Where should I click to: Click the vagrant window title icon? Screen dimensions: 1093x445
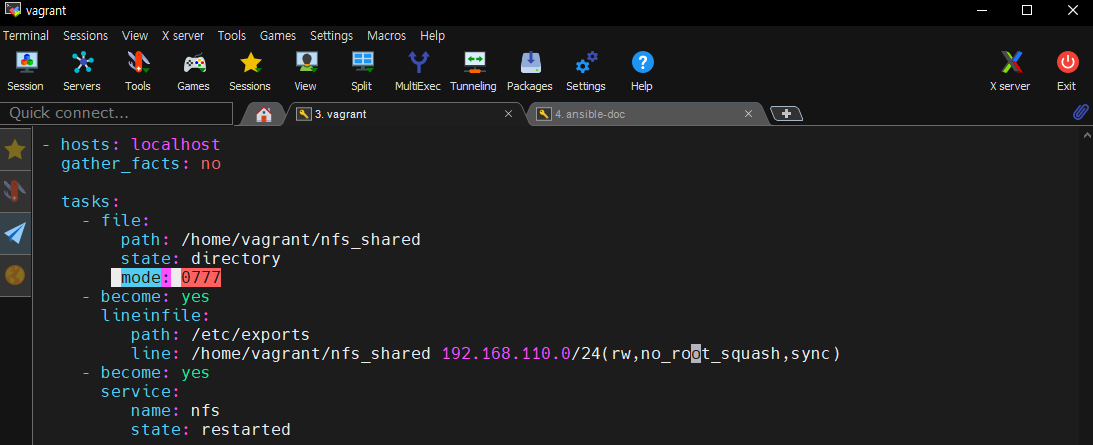tap(13, 10)
